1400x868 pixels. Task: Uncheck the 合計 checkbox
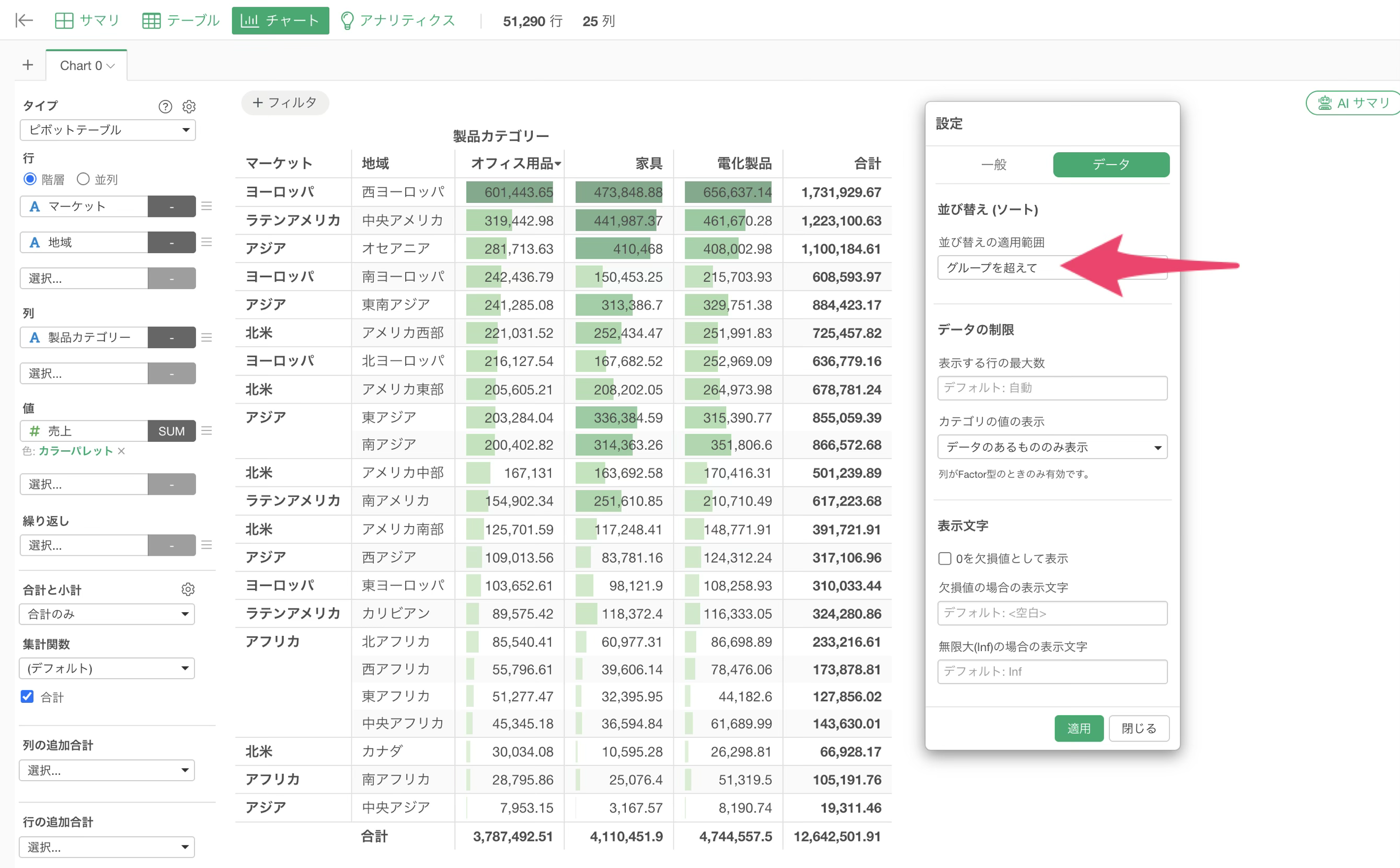27,696
